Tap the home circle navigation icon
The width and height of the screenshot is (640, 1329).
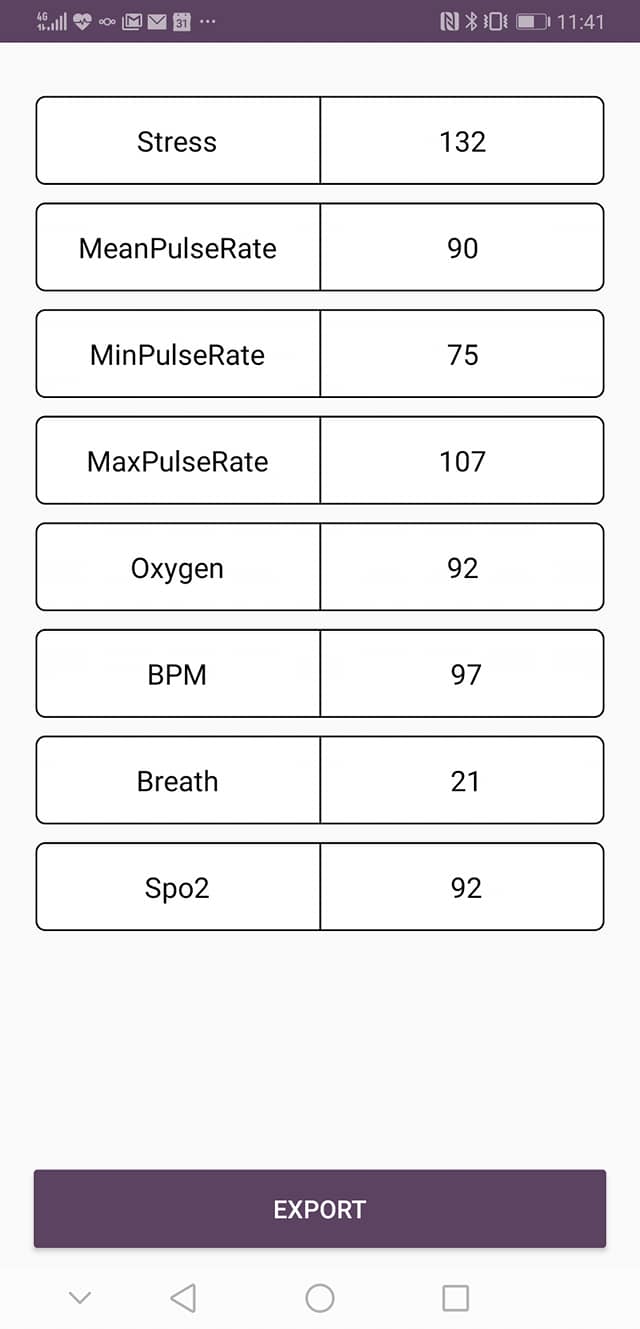pyautogui.click(x=320, y=1298)
